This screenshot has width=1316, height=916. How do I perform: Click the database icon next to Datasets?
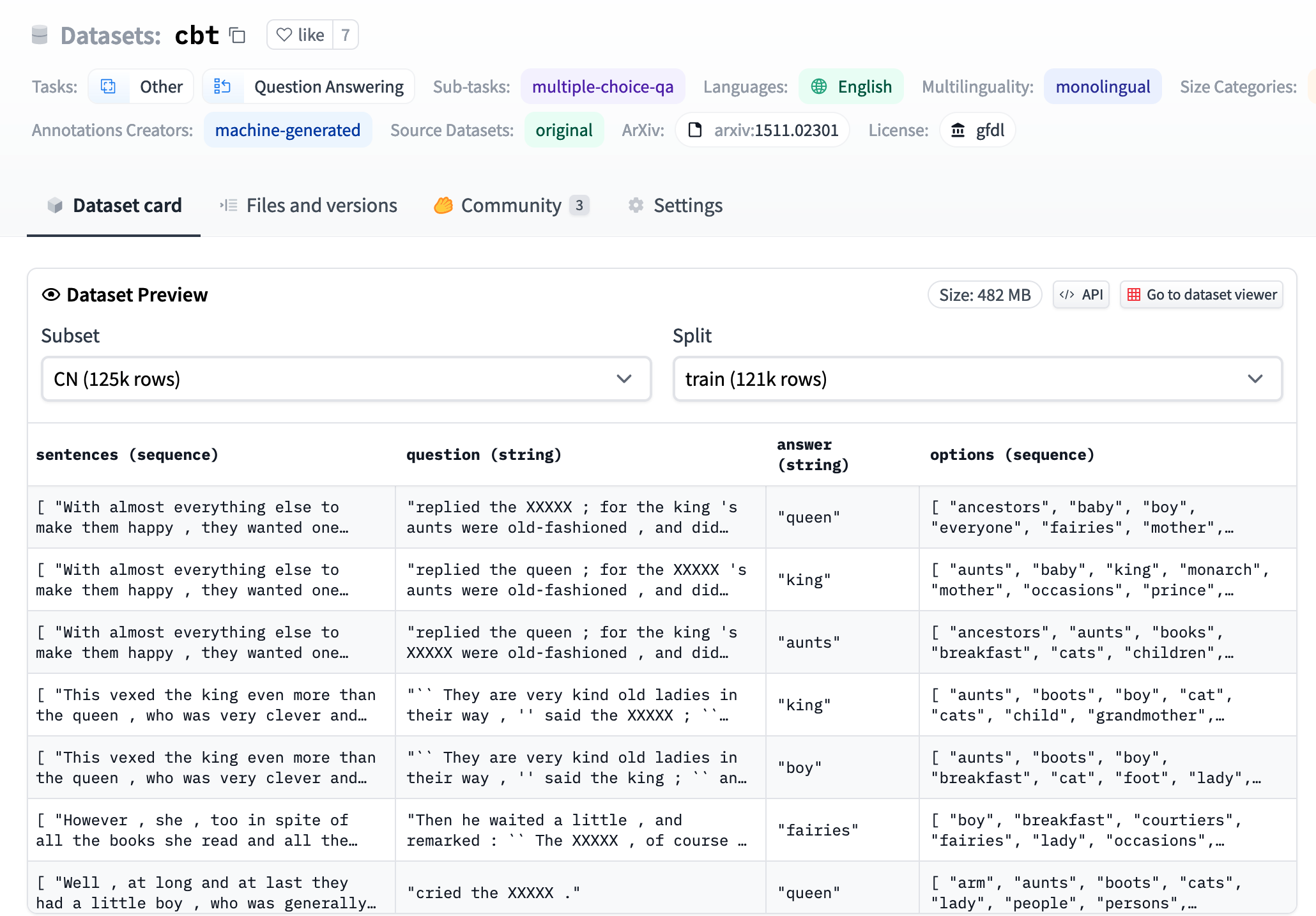(39, 36)
